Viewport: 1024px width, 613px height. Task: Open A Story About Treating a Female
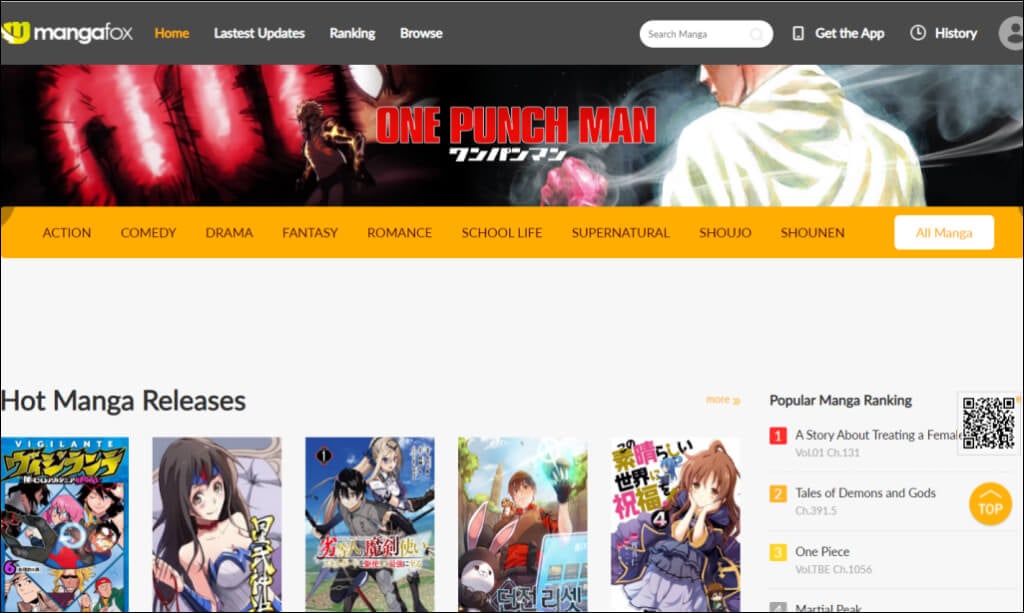tap(878, 435)
